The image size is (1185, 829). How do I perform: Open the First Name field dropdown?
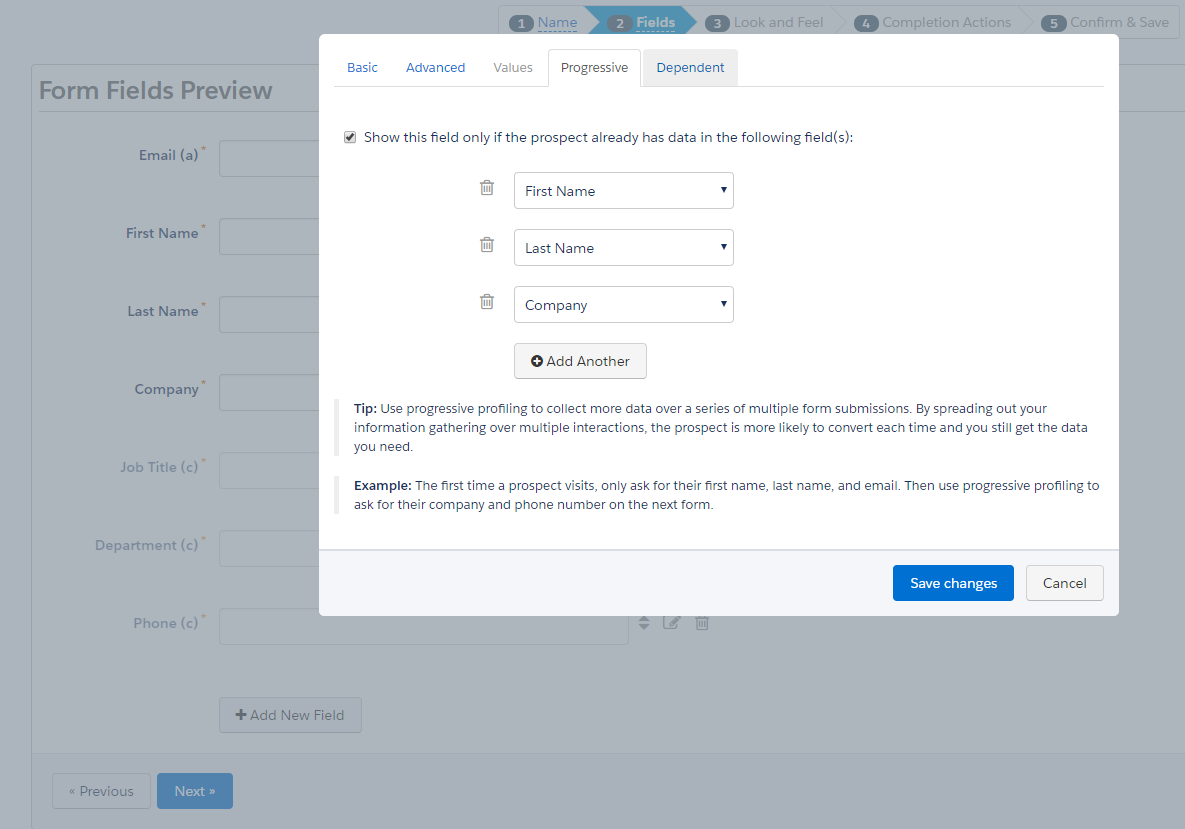(x=624, y=190)
